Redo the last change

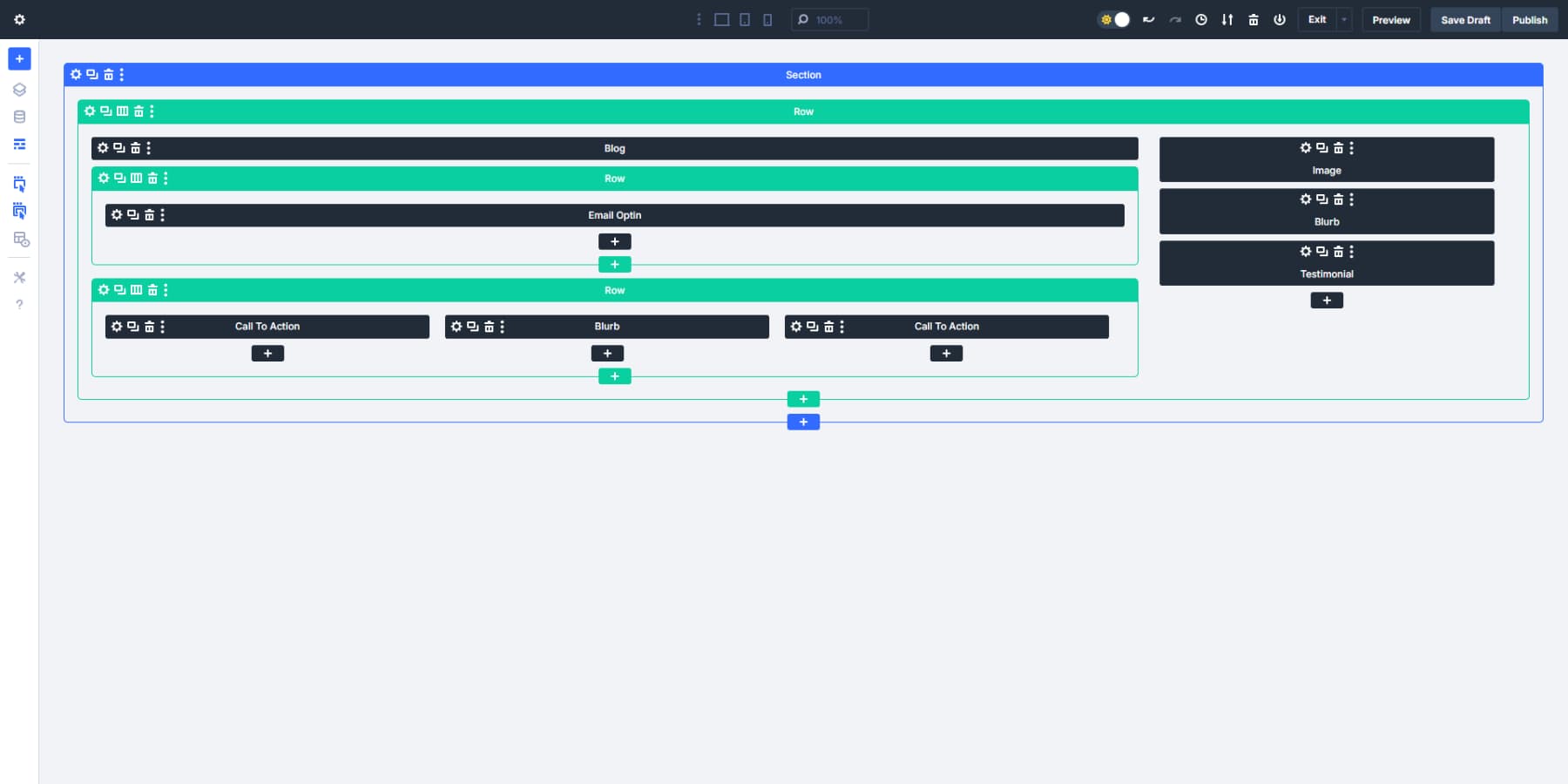pos(1176,18)
